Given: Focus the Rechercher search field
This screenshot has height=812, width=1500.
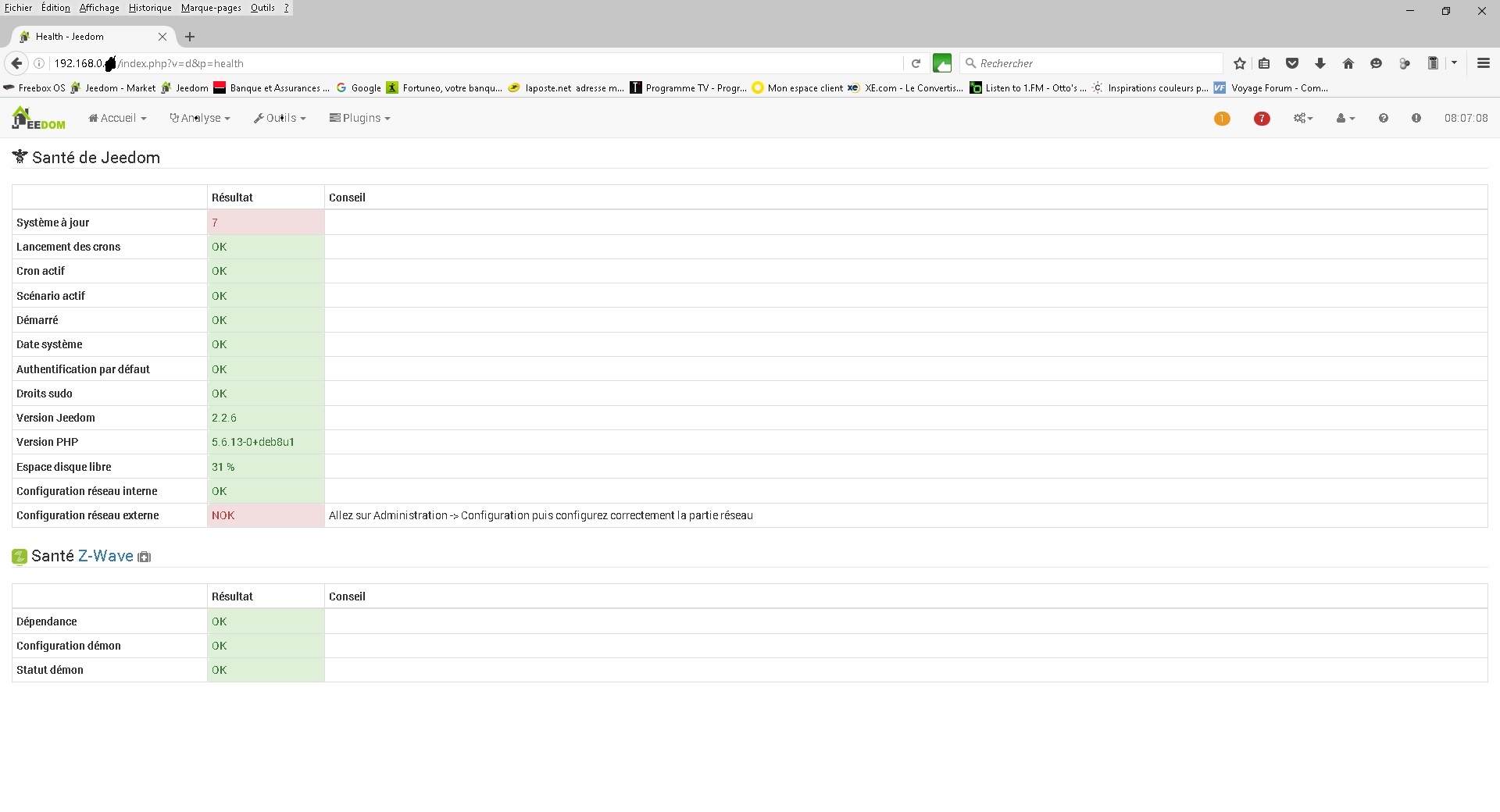Looking at the screenshot, I should coord(1091,63).
